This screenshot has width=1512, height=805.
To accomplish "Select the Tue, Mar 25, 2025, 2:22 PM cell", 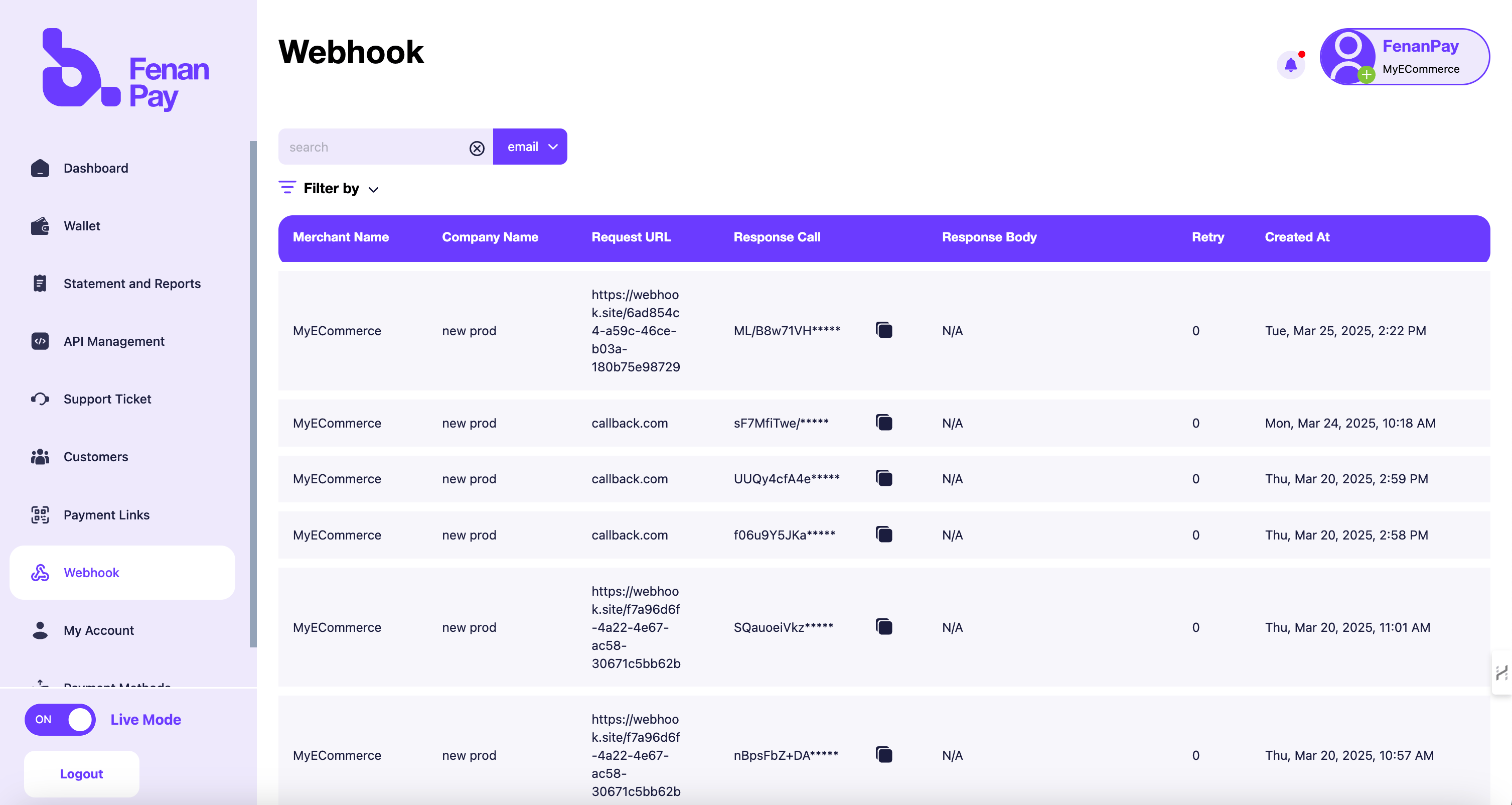I will click(1345, 331).
